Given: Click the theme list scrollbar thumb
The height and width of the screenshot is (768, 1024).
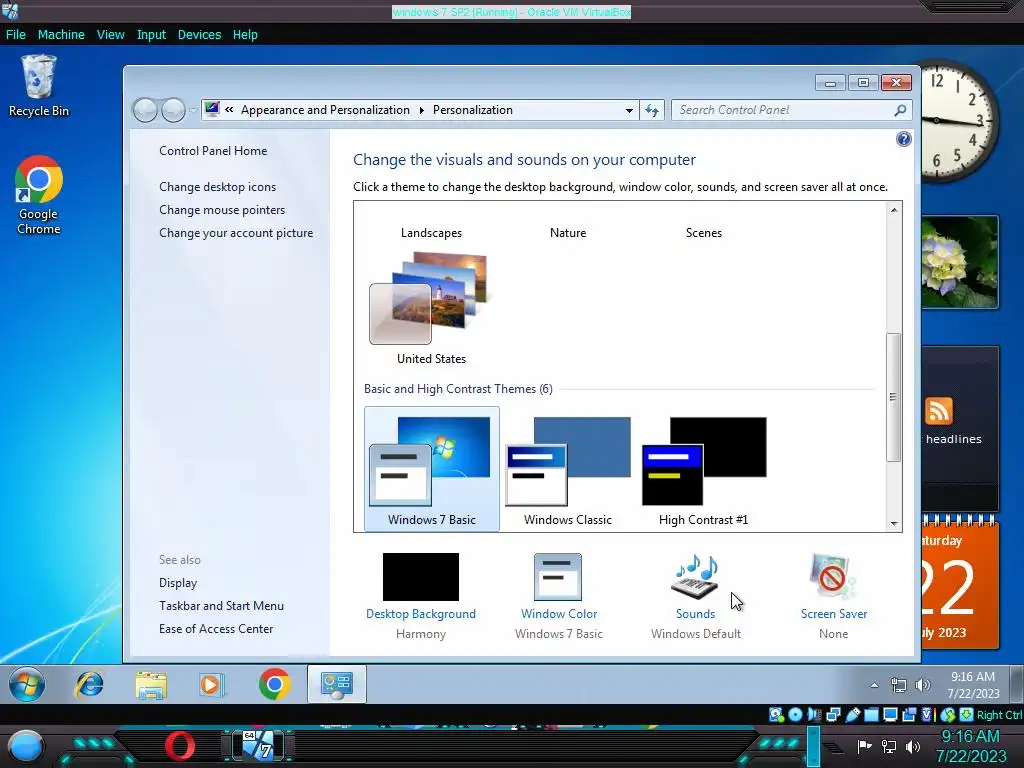Looking at the screenshot, I should point(893,397).
